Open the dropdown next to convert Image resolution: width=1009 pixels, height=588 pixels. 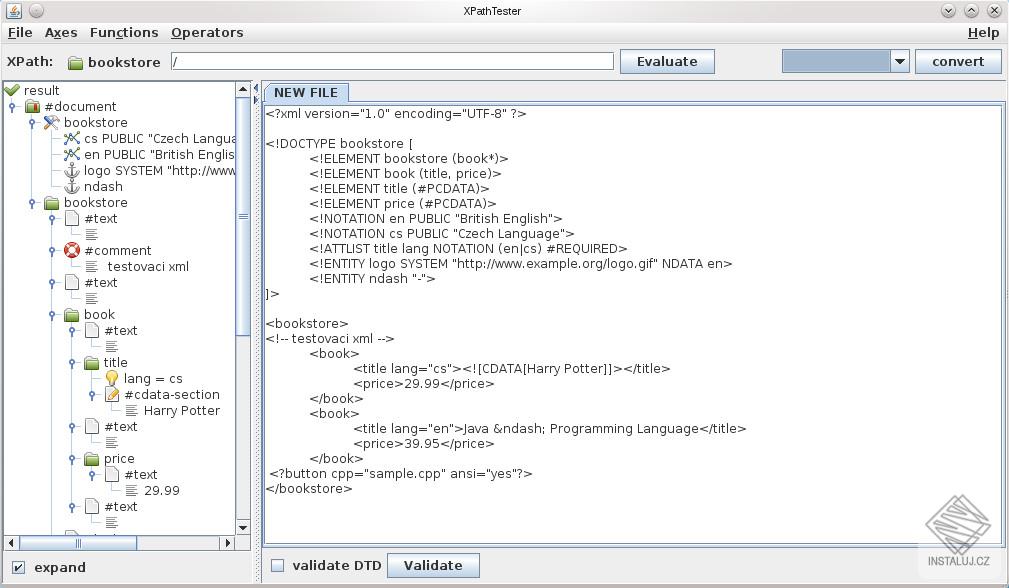click(x=897, y=61)
